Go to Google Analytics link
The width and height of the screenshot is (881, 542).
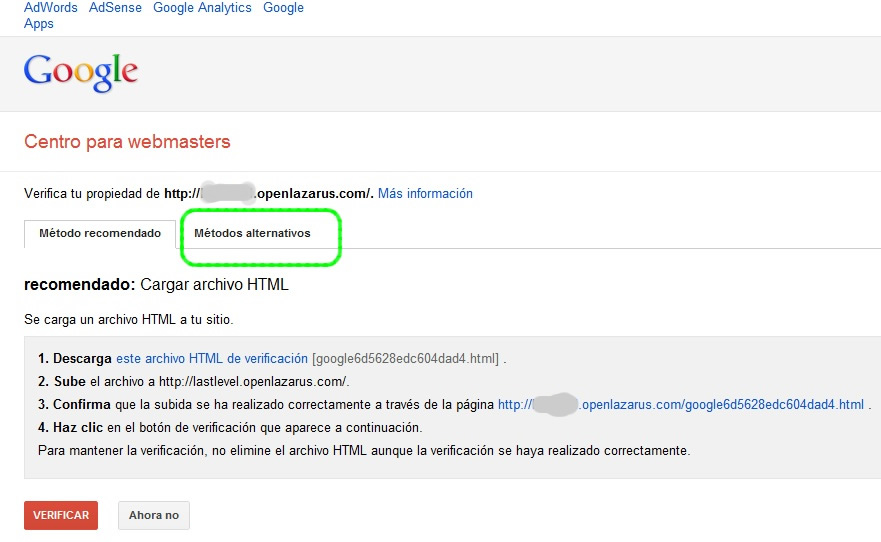[202, 8]
